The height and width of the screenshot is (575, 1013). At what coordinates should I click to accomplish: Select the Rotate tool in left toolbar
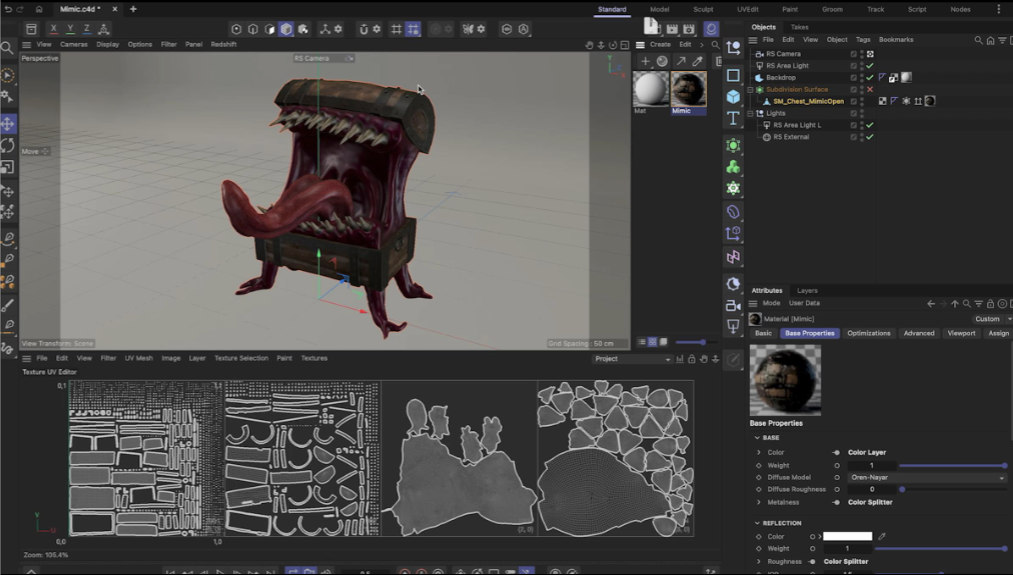[8, 146]
